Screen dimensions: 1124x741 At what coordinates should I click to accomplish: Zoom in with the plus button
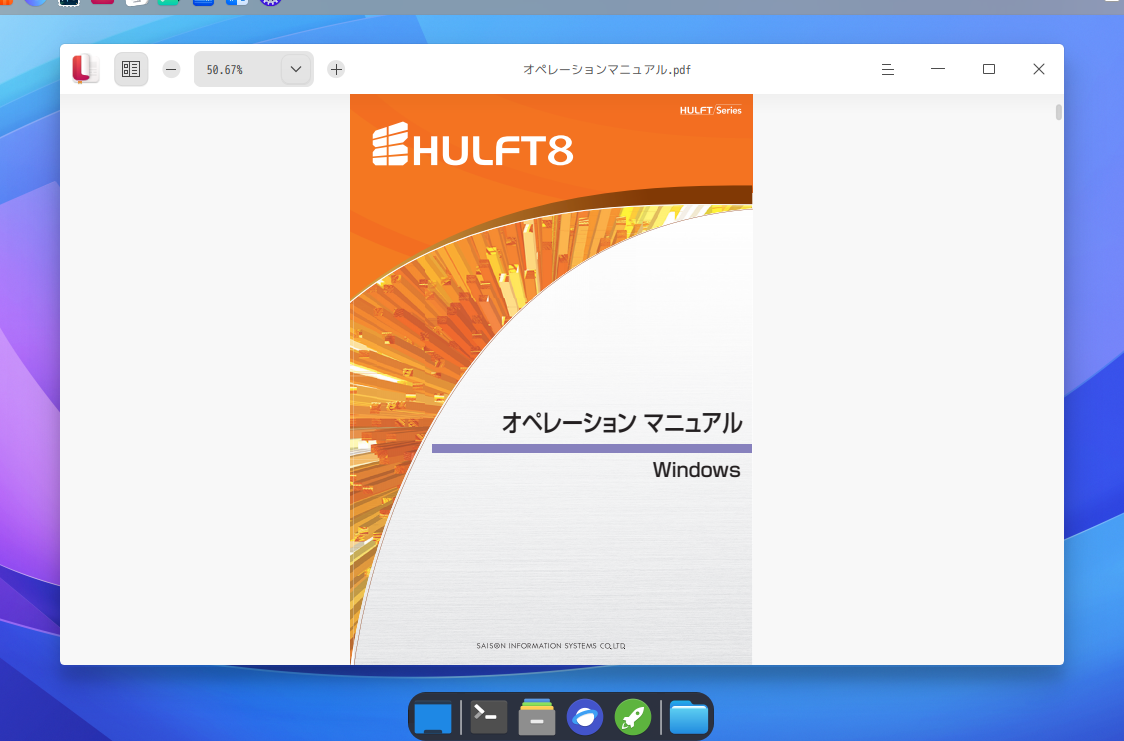[x=336, y=70]
